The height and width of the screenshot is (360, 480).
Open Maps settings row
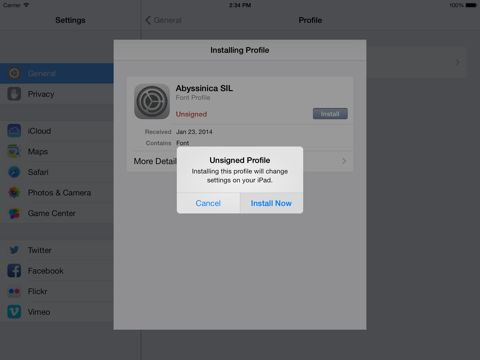tap(57, 151)
